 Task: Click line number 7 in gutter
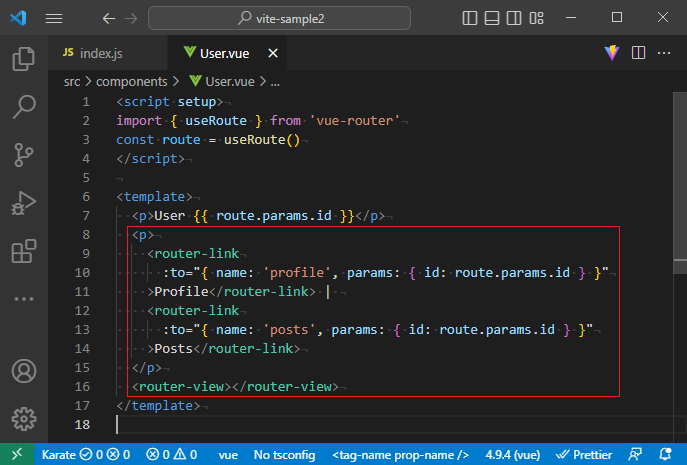pos(86,216)
